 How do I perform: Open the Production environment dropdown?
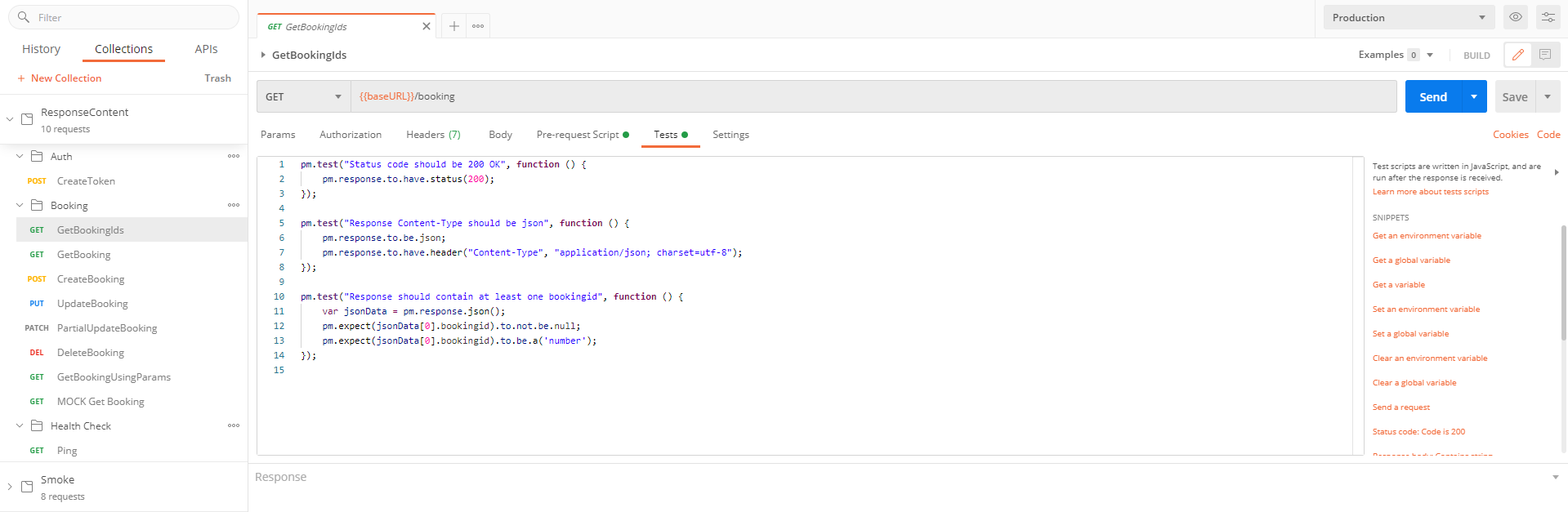(x=1409, y=17)
